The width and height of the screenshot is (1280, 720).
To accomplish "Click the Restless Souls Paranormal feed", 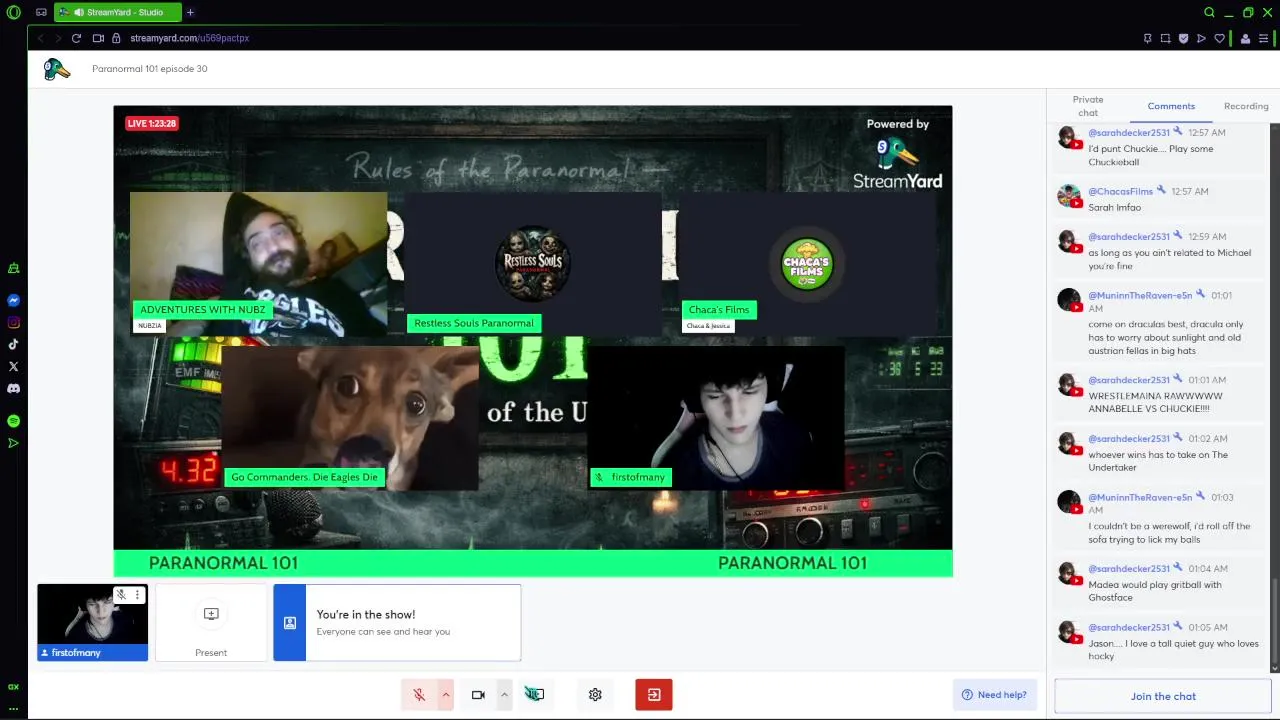I will (x=532, y=265).
